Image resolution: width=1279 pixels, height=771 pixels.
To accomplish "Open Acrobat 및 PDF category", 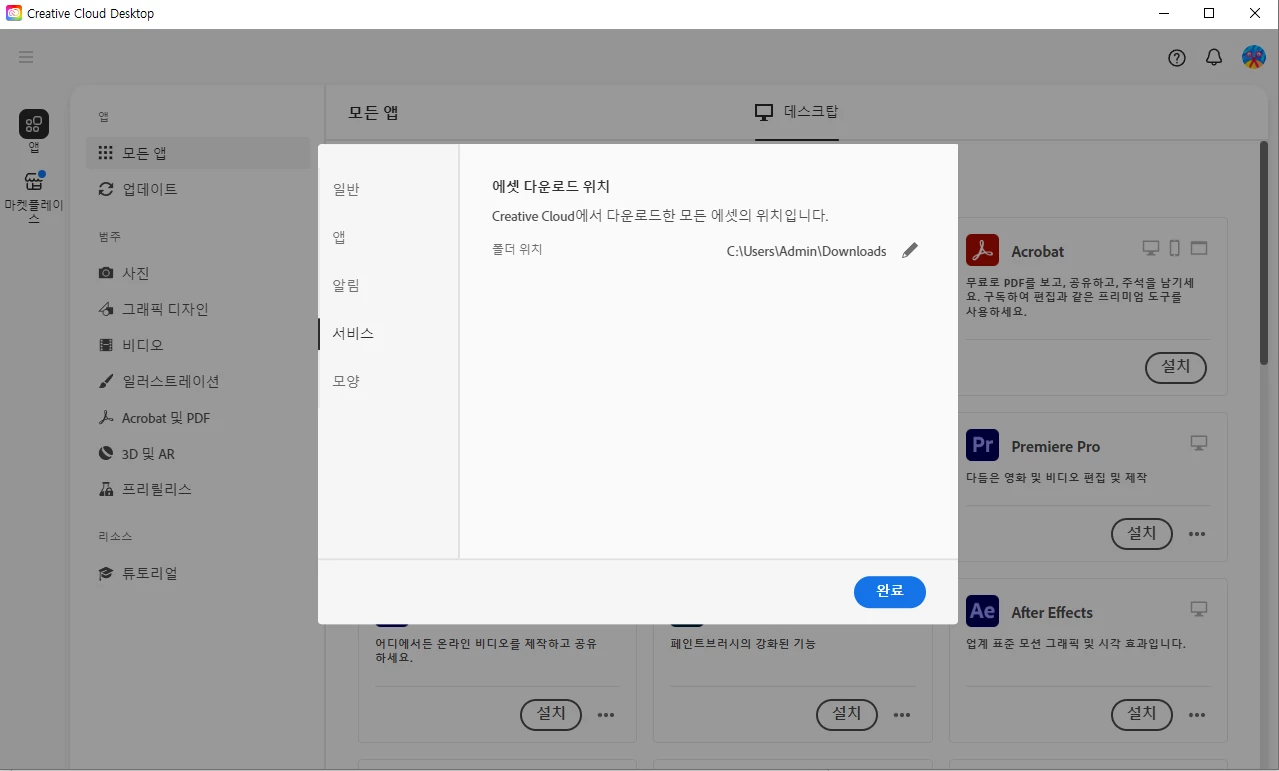I will coord(198,418).
